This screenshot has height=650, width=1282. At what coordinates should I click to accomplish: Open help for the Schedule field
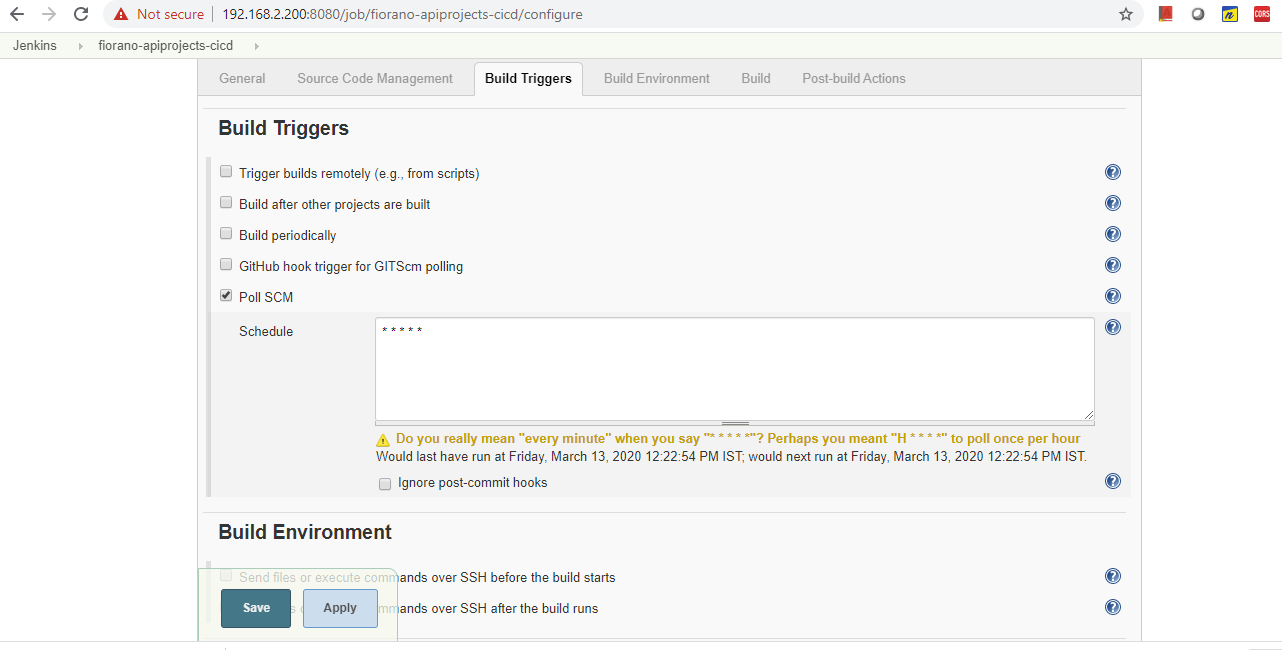[1112, 327]
